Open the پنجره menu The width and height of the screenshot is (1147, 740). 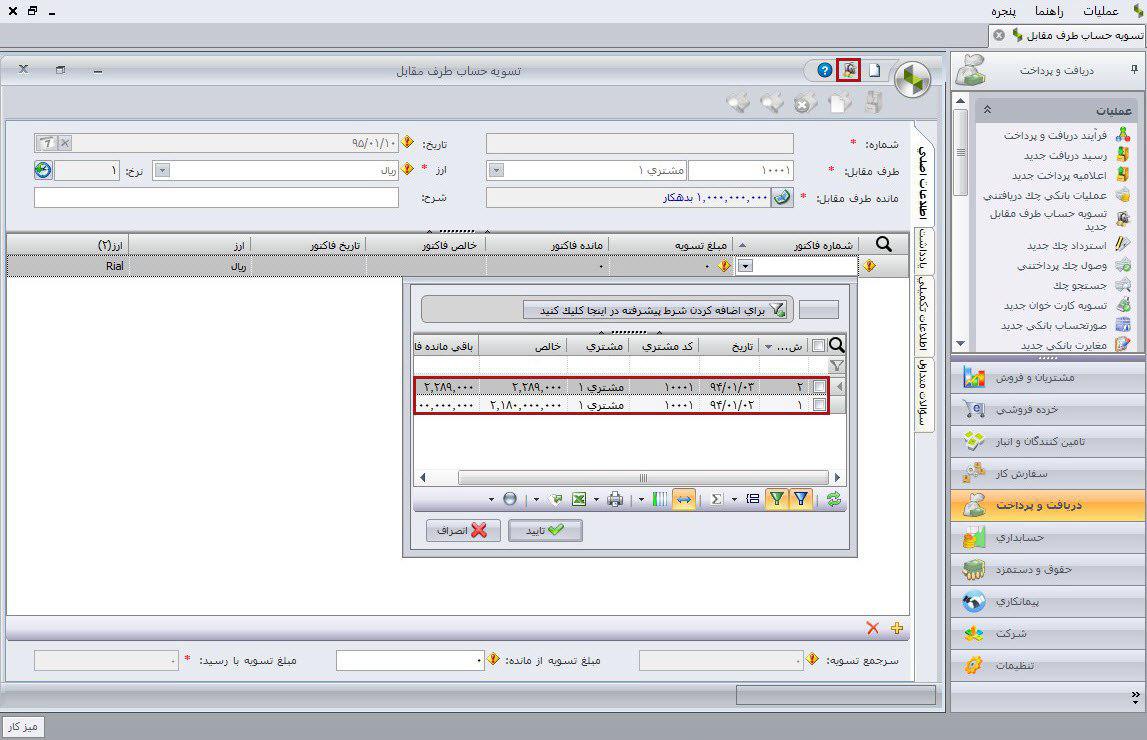pos(1003,11)
